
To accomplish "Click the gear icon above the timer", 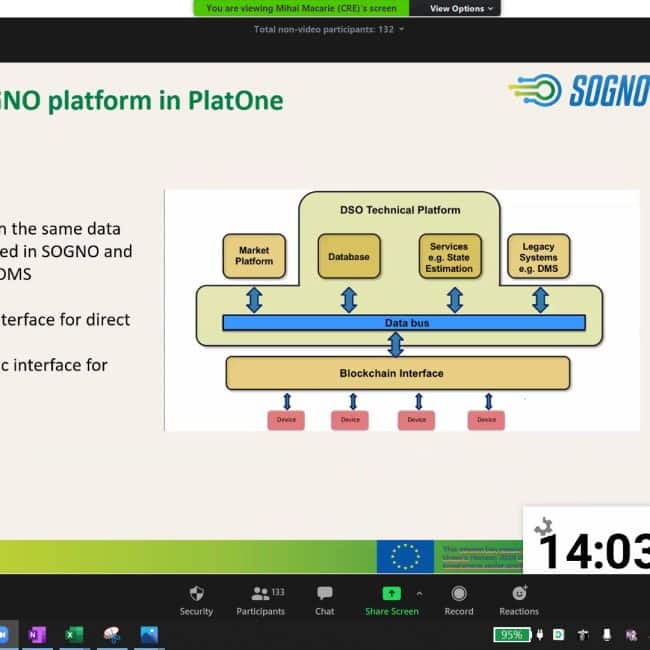I will 543,526.
